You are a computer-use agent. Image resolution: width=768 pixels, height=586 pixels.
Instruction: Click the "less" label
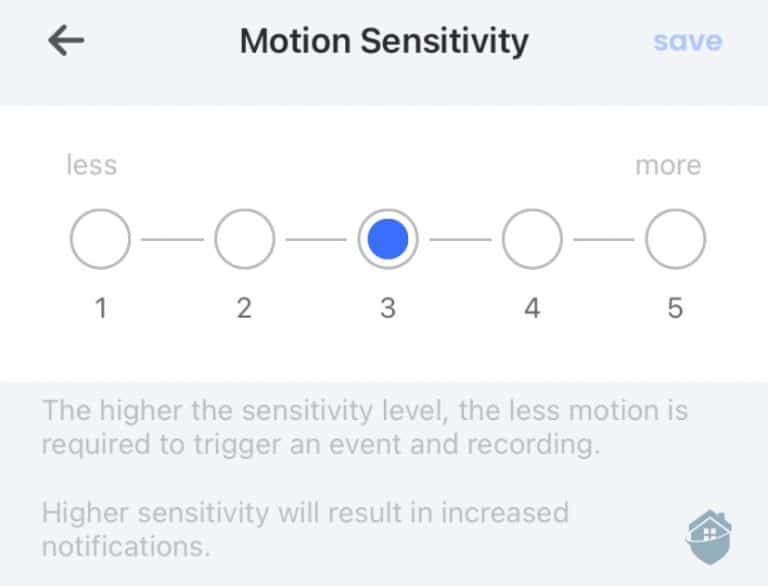[x=91, y=165]
